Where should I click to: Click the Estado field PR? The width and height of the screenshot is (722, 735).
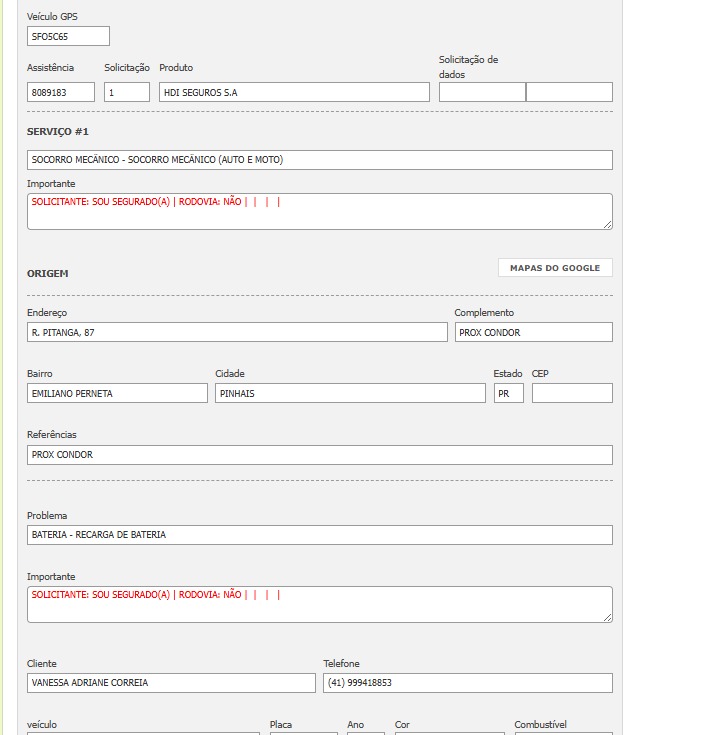(509, 393)
